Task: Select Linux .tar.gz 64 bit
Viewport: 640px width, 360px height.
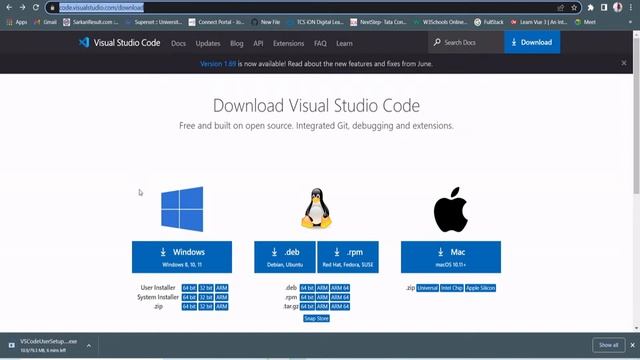Action: [307, 307]
